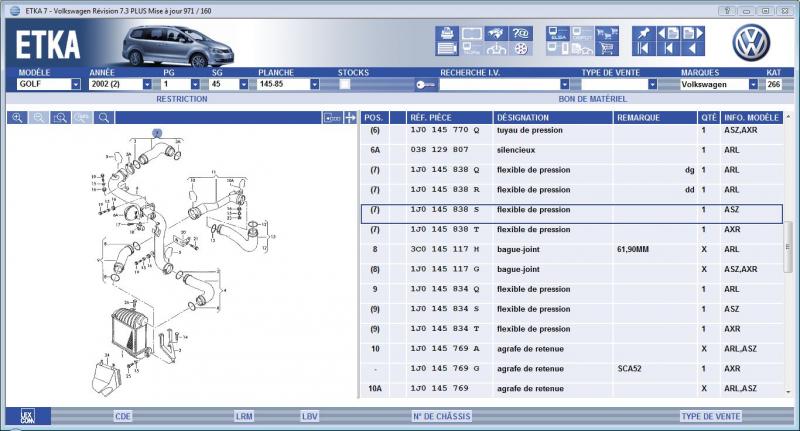Click in the Recherche I.V. input field
The height and width of the screenshot is (431, 800).
coord(499,84)
